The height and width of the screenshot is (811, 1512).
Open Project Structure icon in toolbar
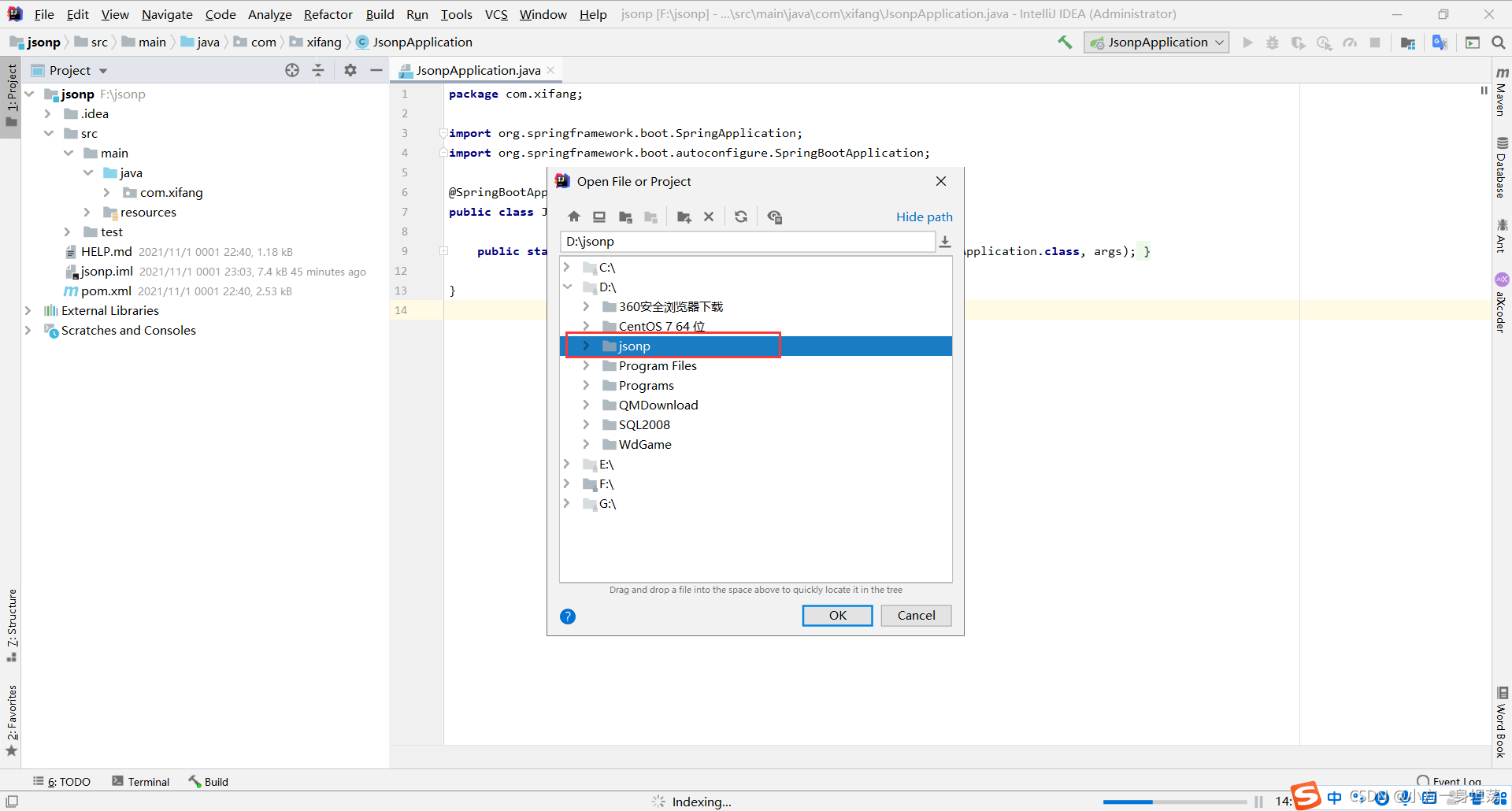point(1408,43)
